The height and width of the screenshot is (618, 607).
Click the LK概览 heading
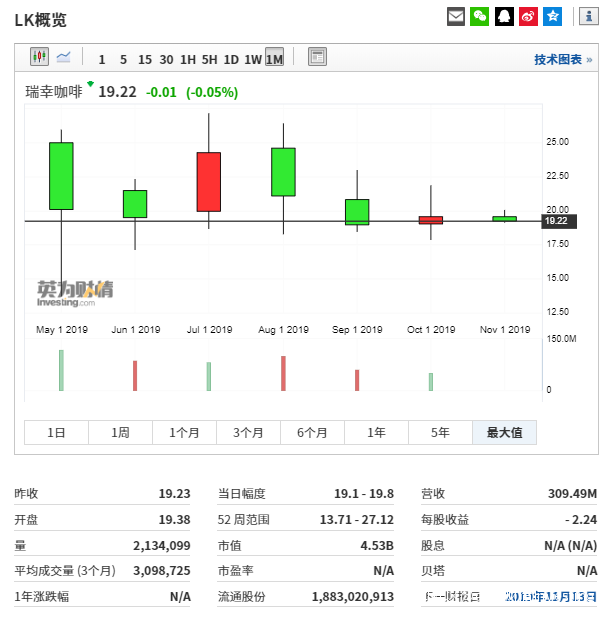tap(41, 20)
